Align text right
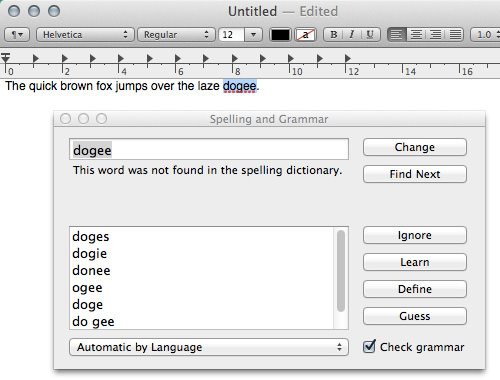500x380 pixels. coord(435,35)
